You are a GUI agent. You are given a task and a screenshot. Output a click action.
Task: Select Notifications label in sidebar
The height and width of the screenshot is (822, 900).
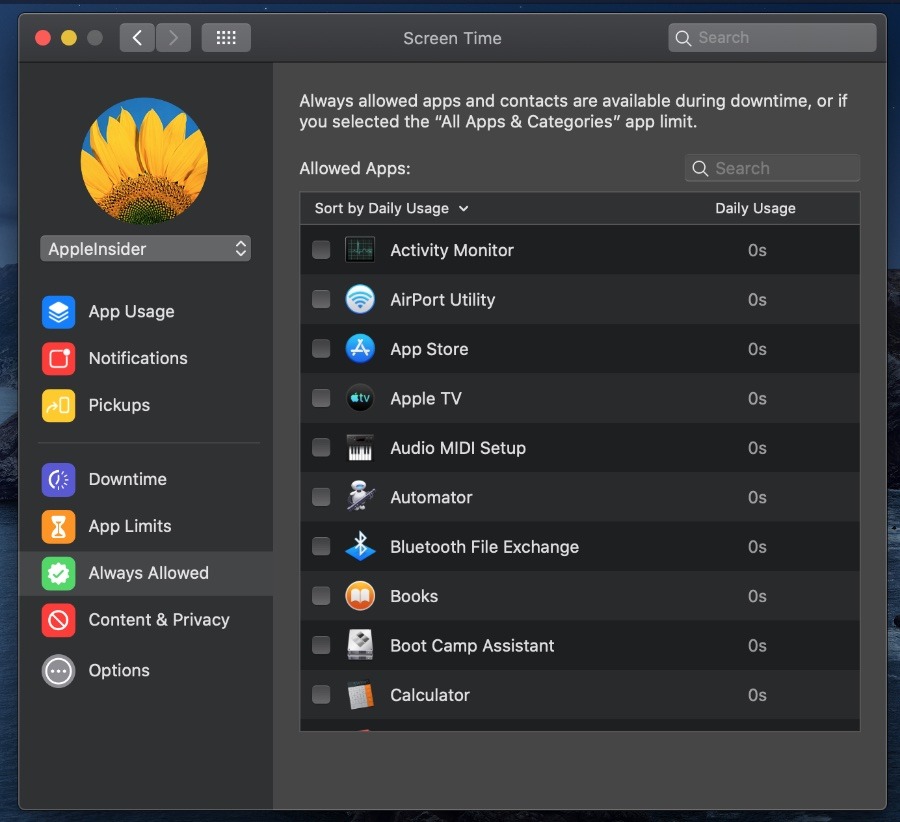[138, 358]
